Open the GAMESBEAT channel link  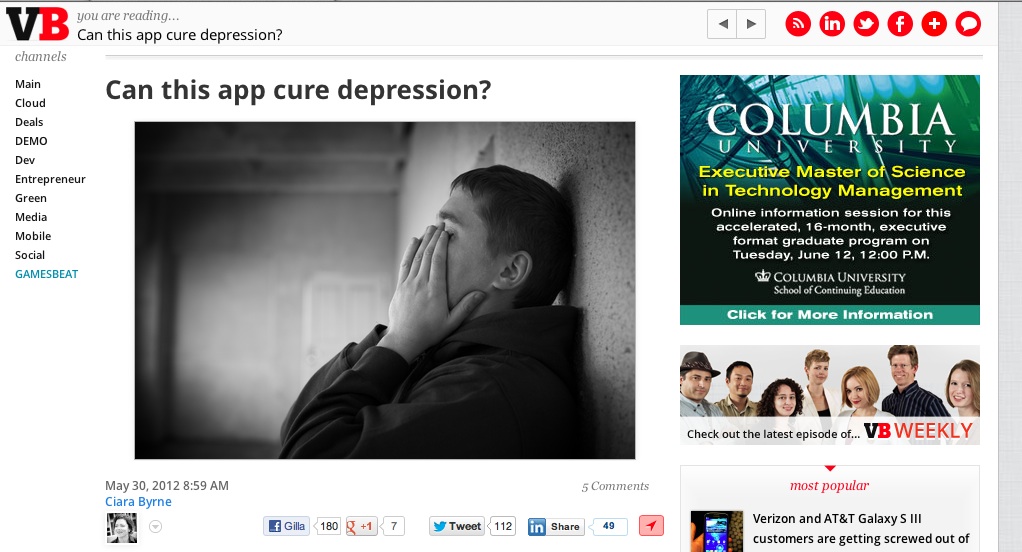coord(46,274)
